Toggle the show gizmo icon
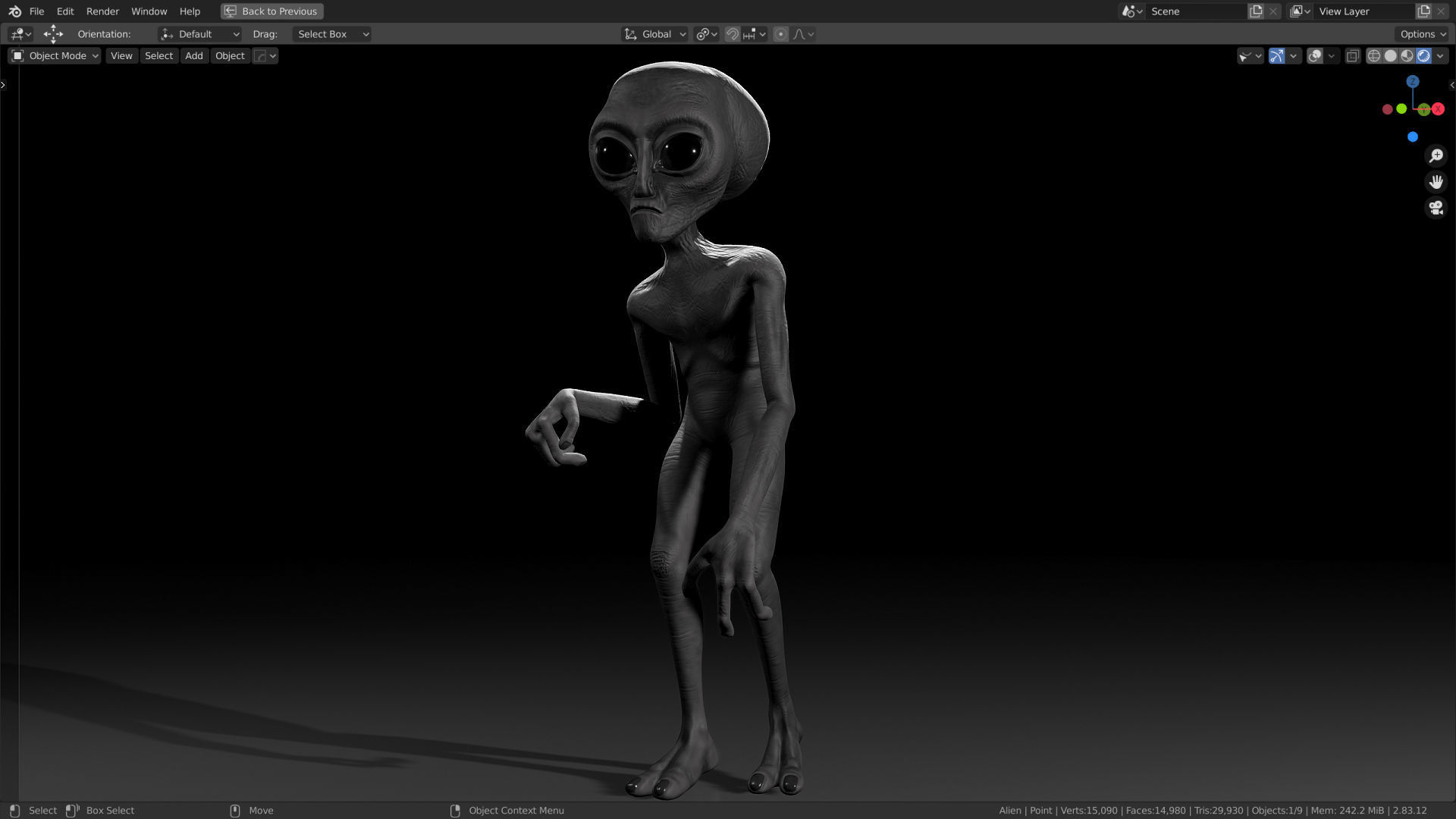 pos(1277,56)
